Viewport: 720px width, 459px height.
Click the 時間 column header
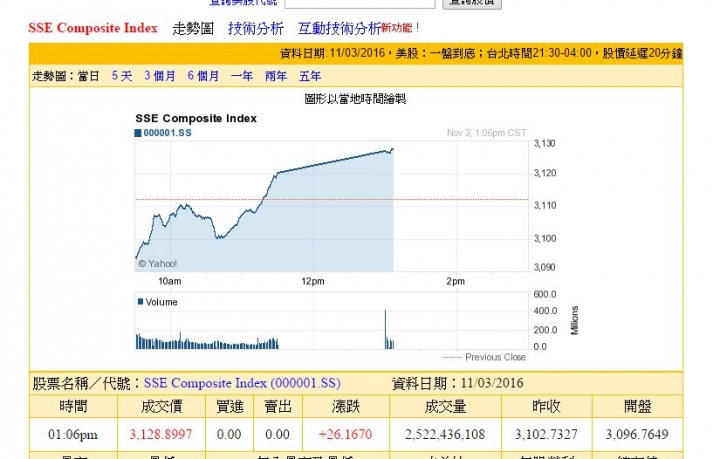coord(73,406)
